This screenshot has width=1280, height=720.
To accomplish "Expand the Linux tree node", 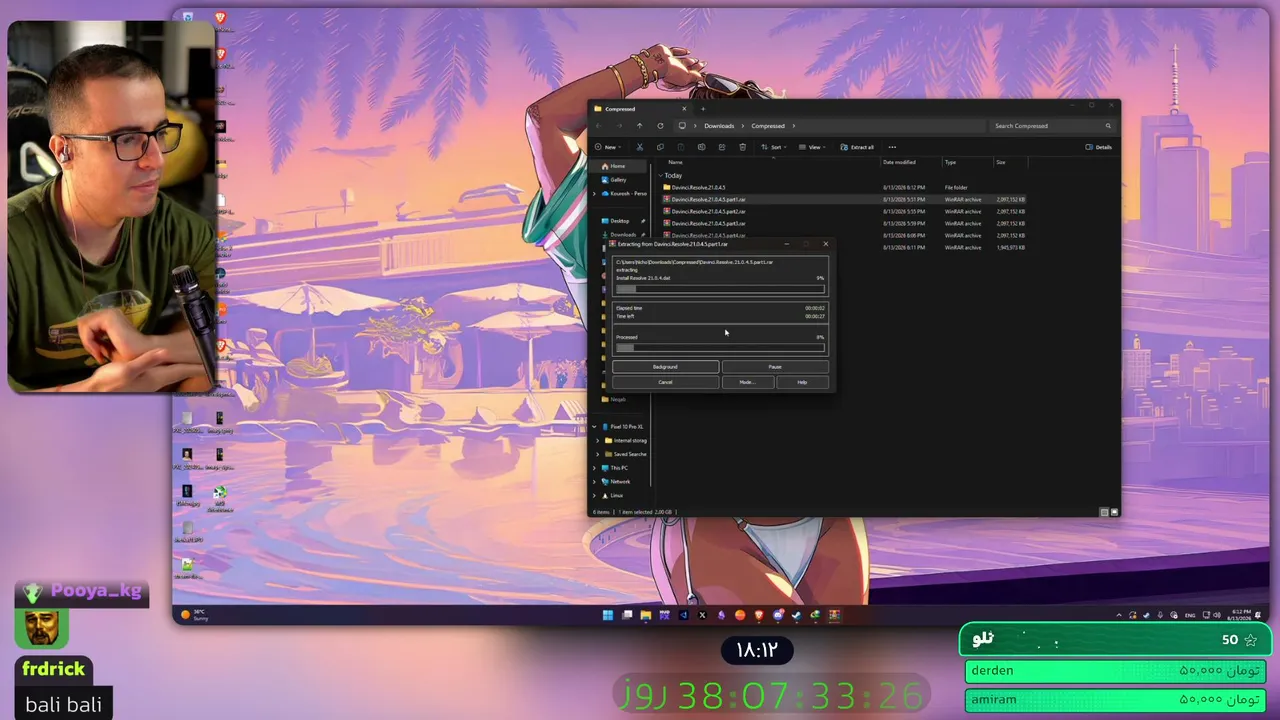I will (594, 495).
